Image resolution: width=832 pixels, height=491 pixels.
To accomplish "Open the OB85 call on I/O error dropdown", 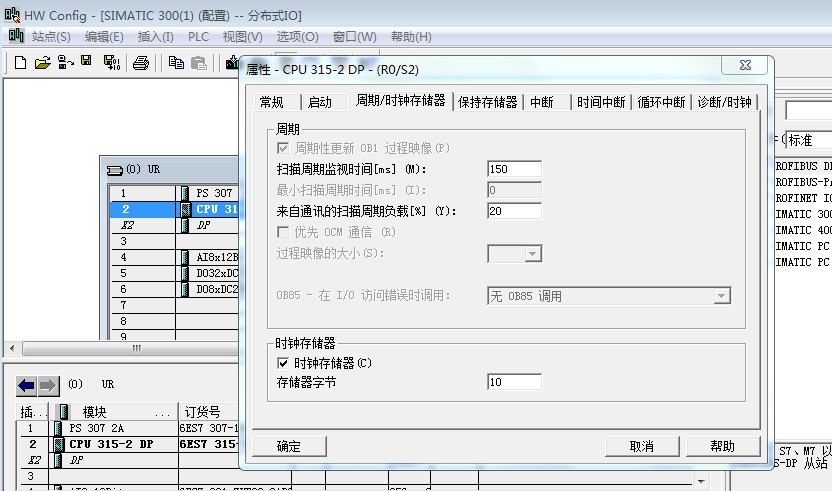I will coord(721,296).
